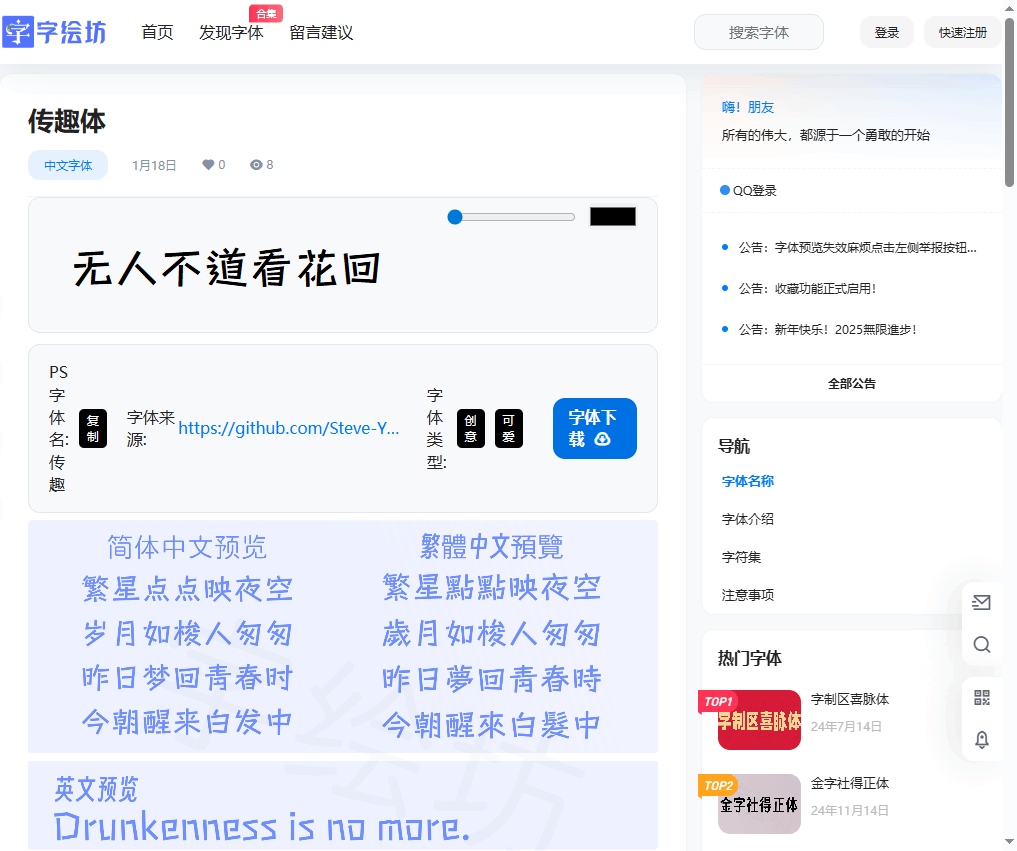Toggle the 可爱 font type tag
The image size is (1017, 851).
pyautogui.click(x=509, y=428)
